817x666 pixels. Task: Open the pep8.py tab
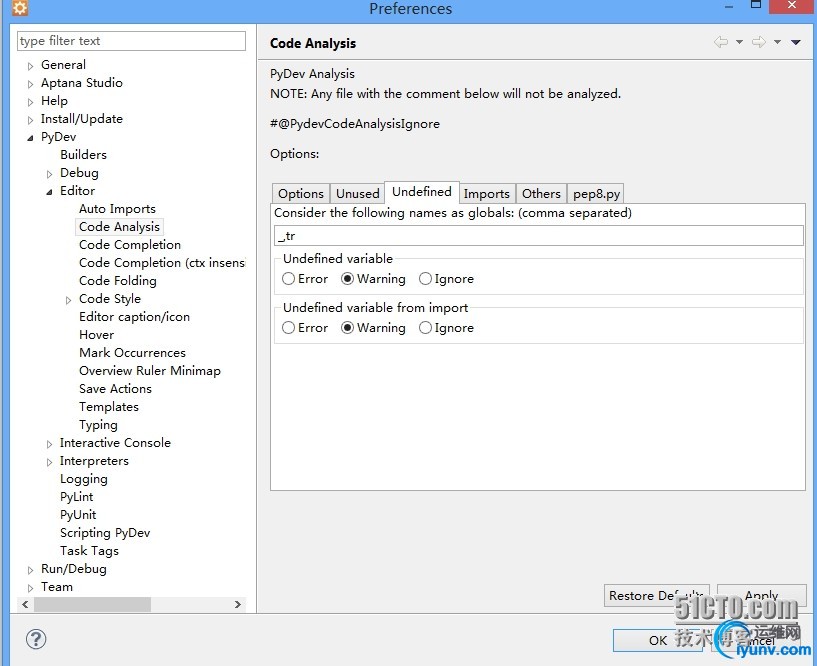coord(596,193)
